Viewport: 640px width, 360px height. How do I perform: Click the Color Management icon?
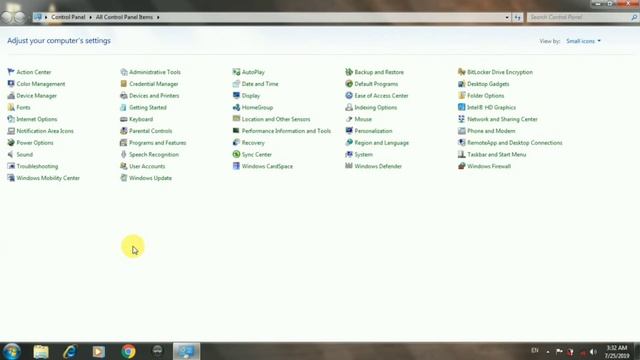[x=11, y=84]
